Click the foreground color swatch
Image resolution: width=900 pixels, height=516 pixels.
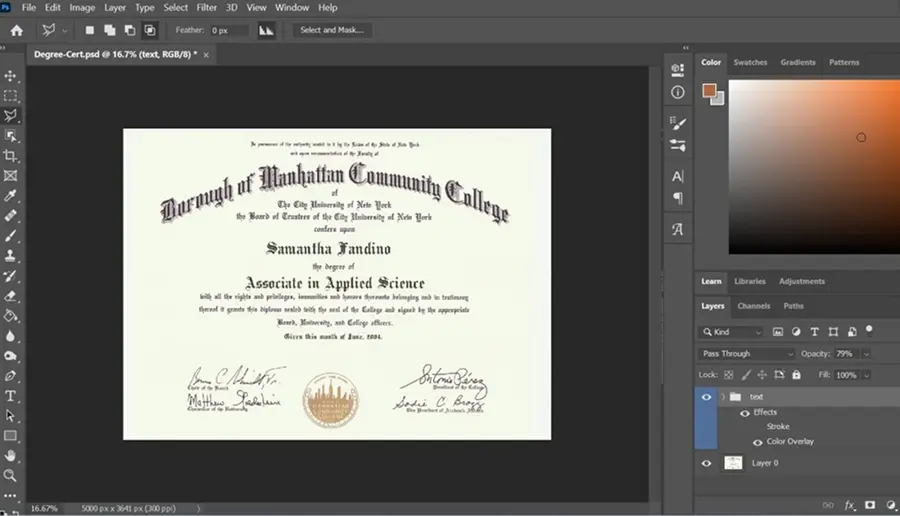[709, 91]
